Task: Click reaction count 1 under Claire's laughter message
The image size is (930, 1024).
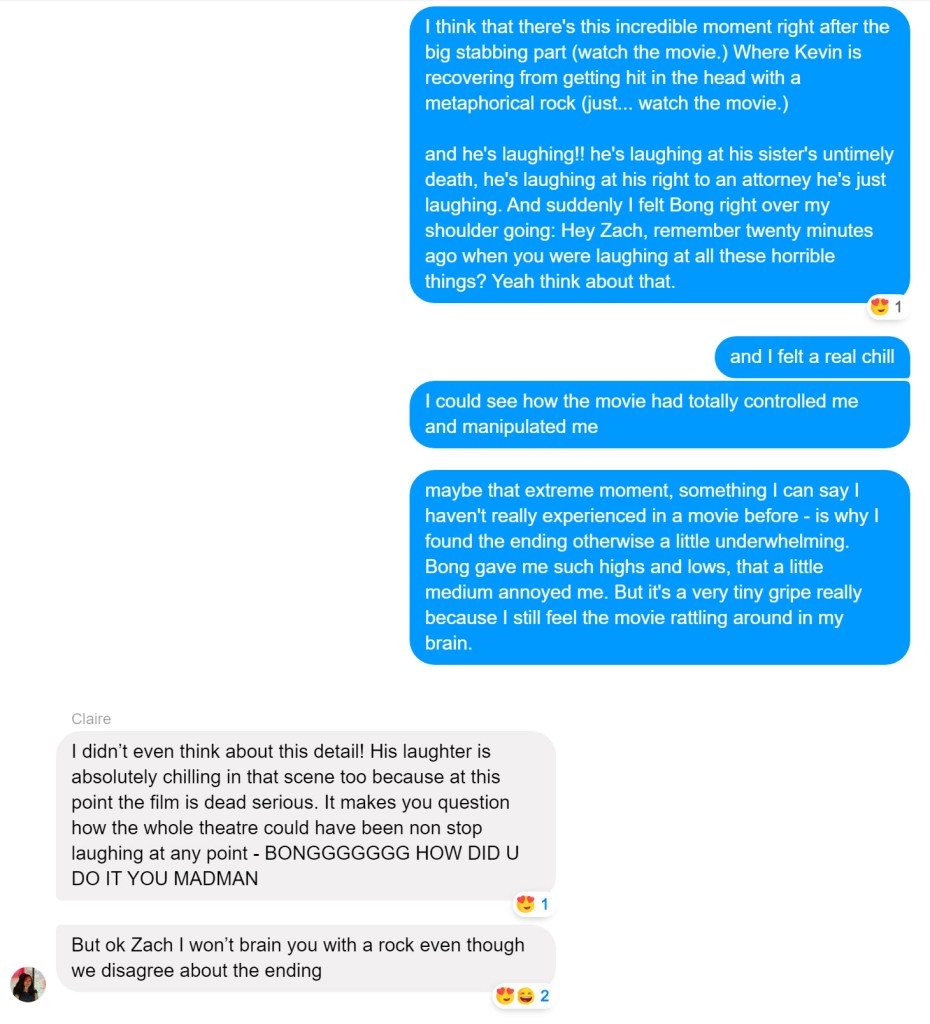Action: (x=545, y=904)
